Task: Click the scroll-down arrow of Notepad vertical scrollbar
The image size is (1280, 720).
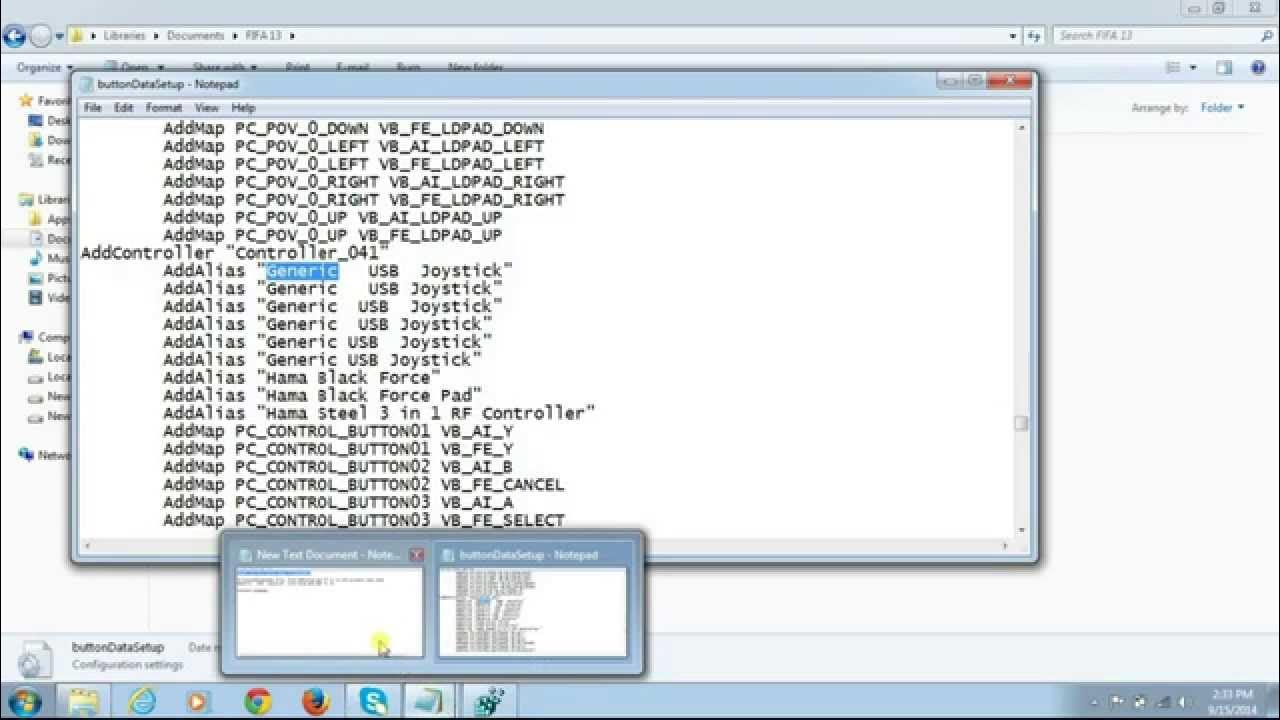Action: [x=1021, y=529]
